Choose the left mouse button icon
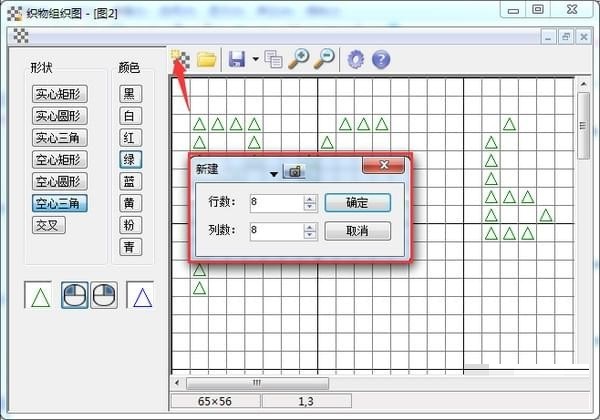This screenshot has height=420, width=600. coord(75,295)
